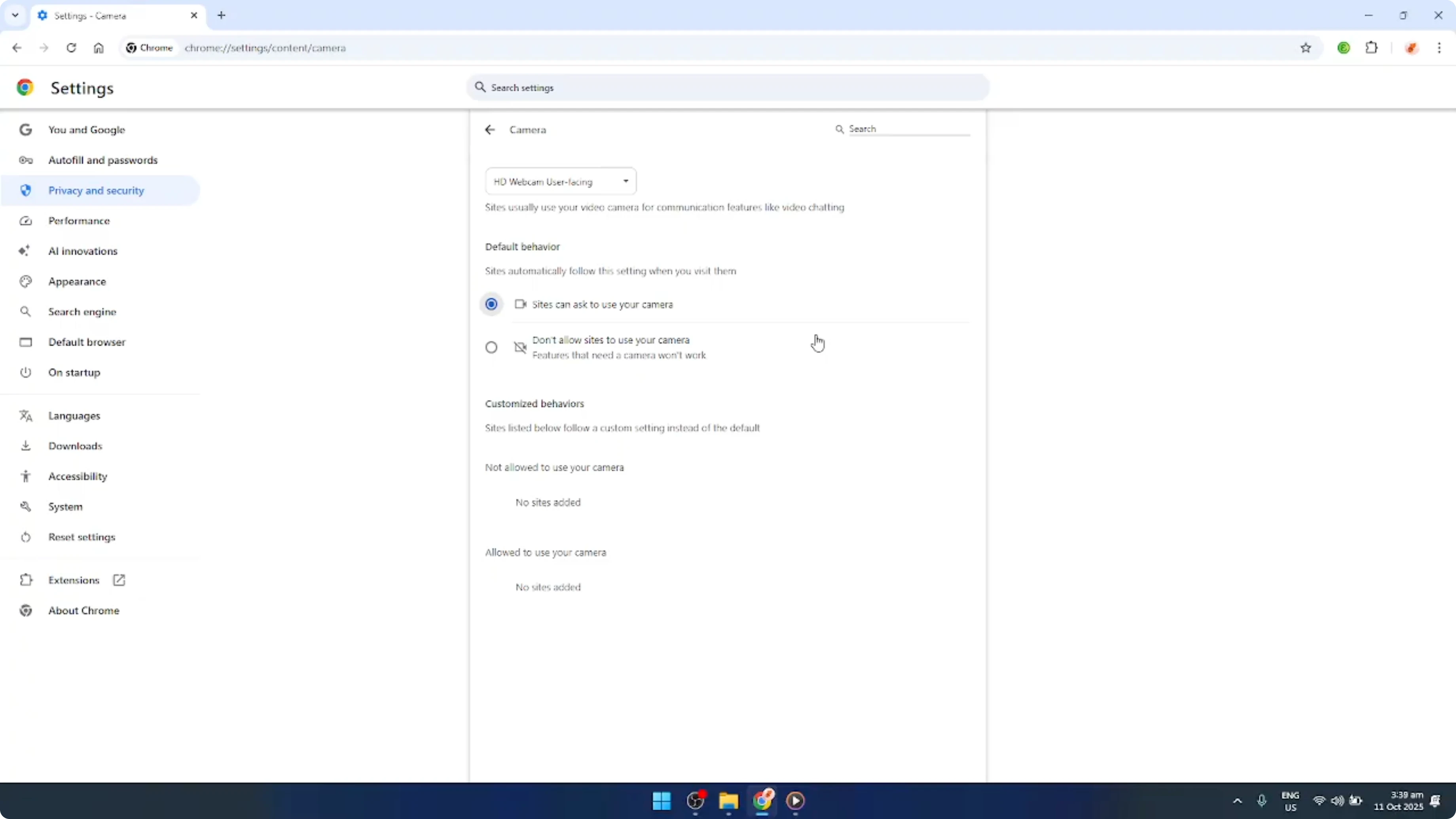1456x819 pixels.
Task: Open Privacy and security section
Action: (100, 190)
